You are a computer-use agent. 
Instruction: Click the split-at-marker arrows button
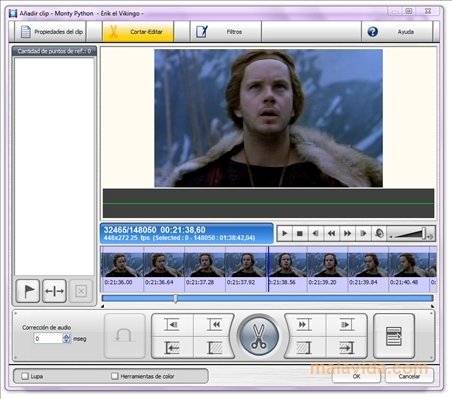tap(54, 291)
